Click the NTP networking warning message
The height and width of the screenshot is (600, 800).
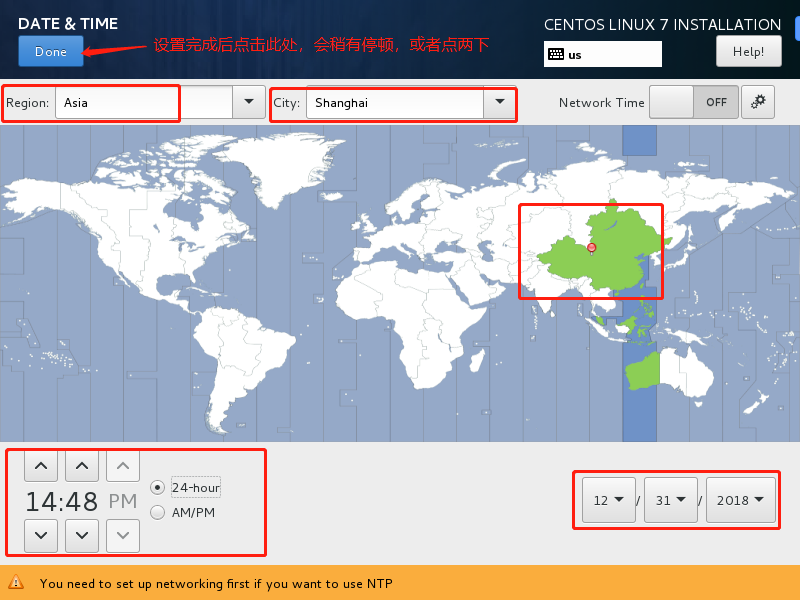pos(216,583)
